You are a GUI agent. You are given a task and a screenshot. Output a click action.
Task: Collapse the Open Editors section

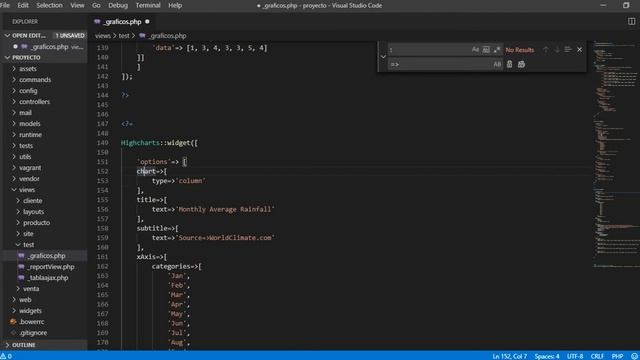7,36
